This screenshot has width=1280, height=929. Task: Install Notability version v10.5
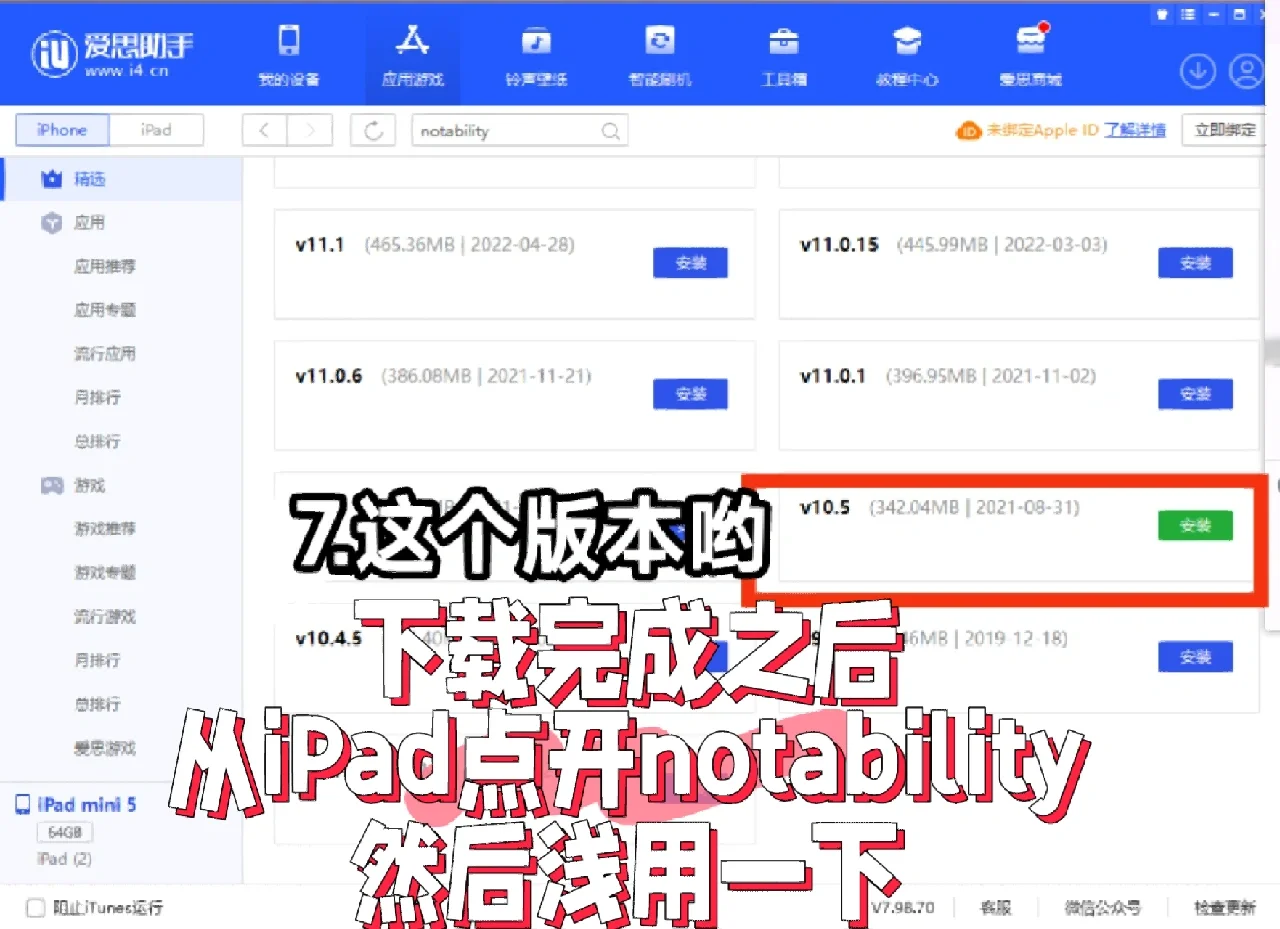point(1195,525)
